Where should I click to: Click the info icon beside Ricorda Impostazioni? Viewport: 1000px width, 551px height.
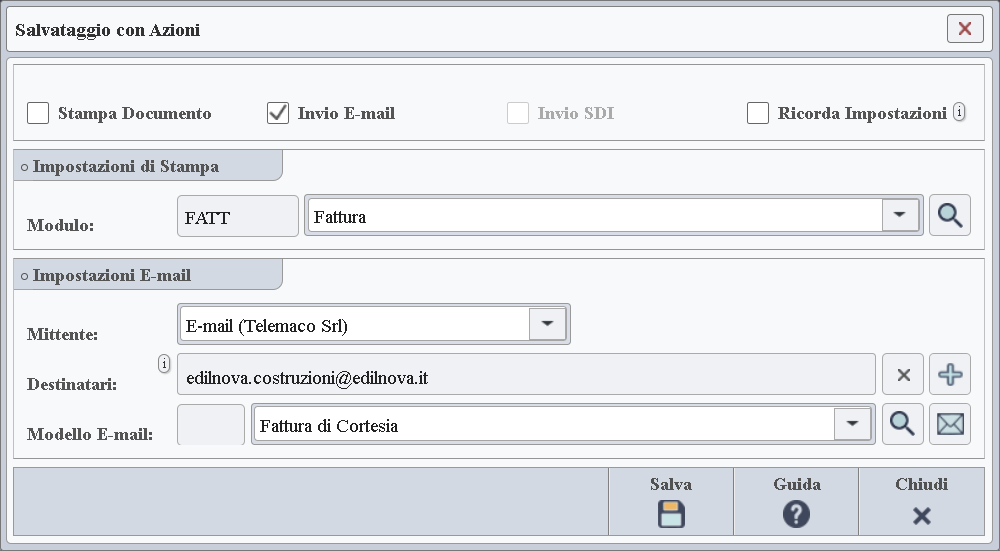[959, 112]
